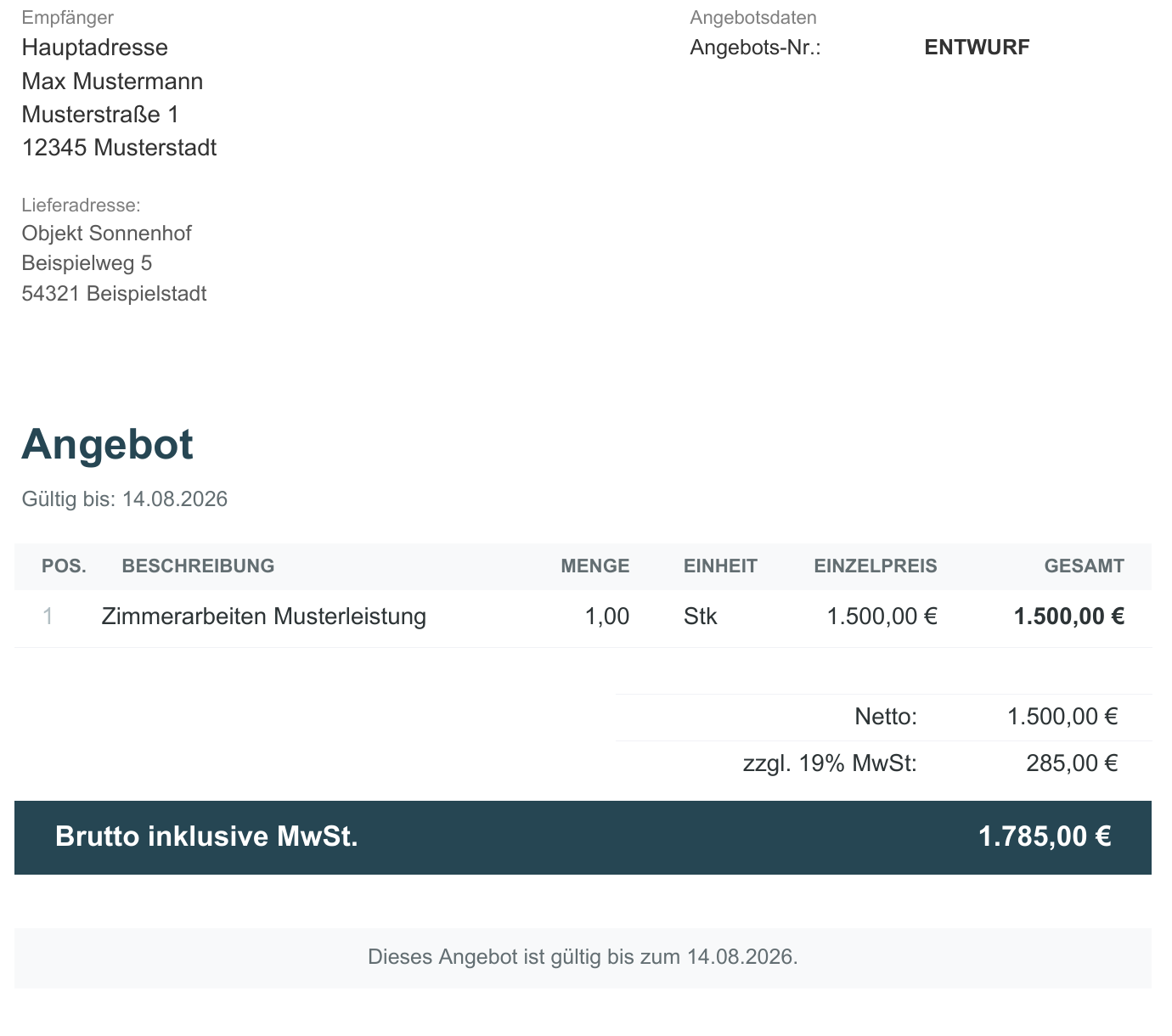The width and height of the screenshot is (1172, 1036).
Task: Click the 'BESCHREIBUNG' column header
Action: (x=198, y=566)
